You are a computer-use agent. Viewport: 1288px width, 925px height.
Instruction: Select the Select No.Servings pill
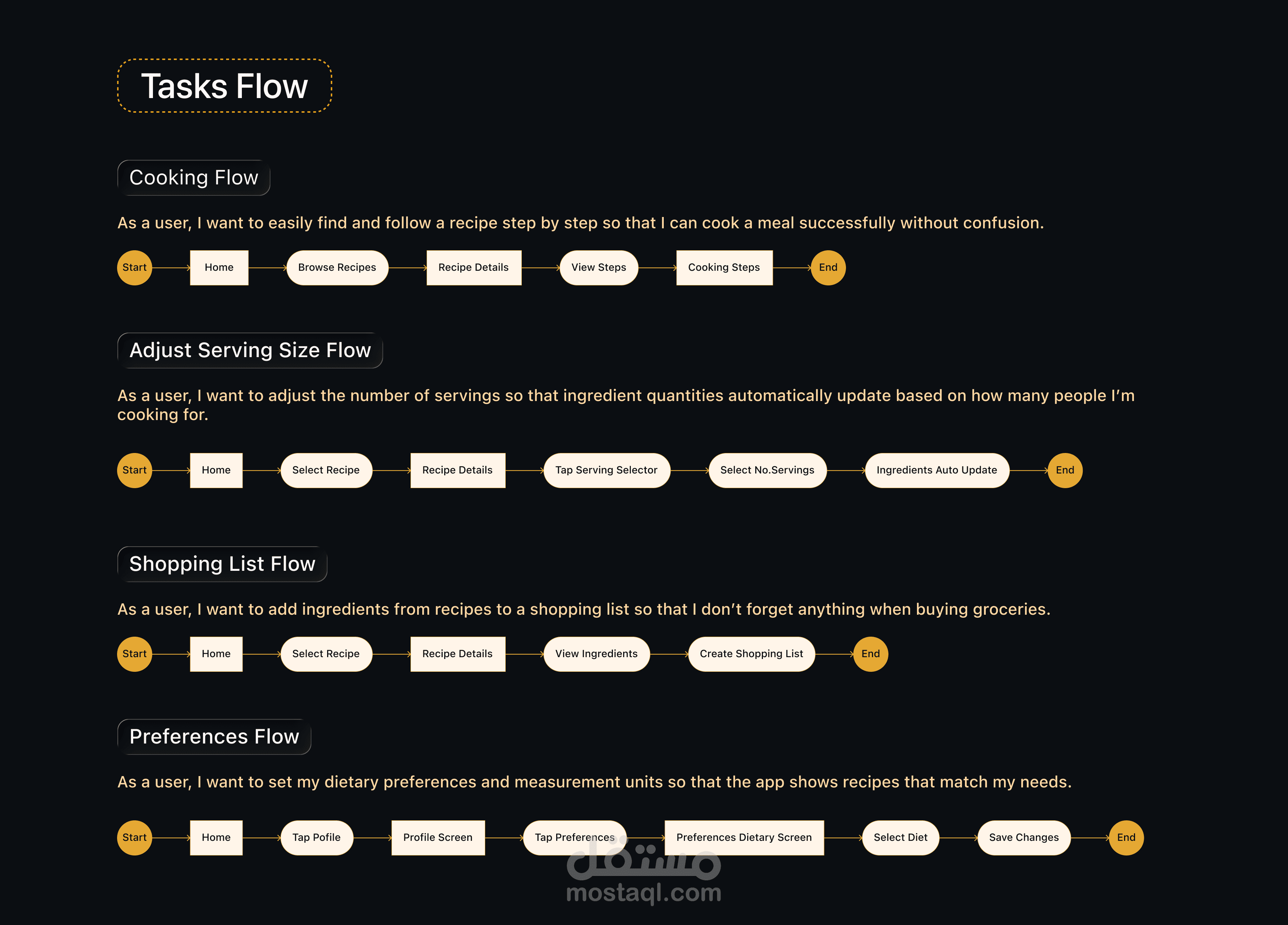(x=767, y=470)
